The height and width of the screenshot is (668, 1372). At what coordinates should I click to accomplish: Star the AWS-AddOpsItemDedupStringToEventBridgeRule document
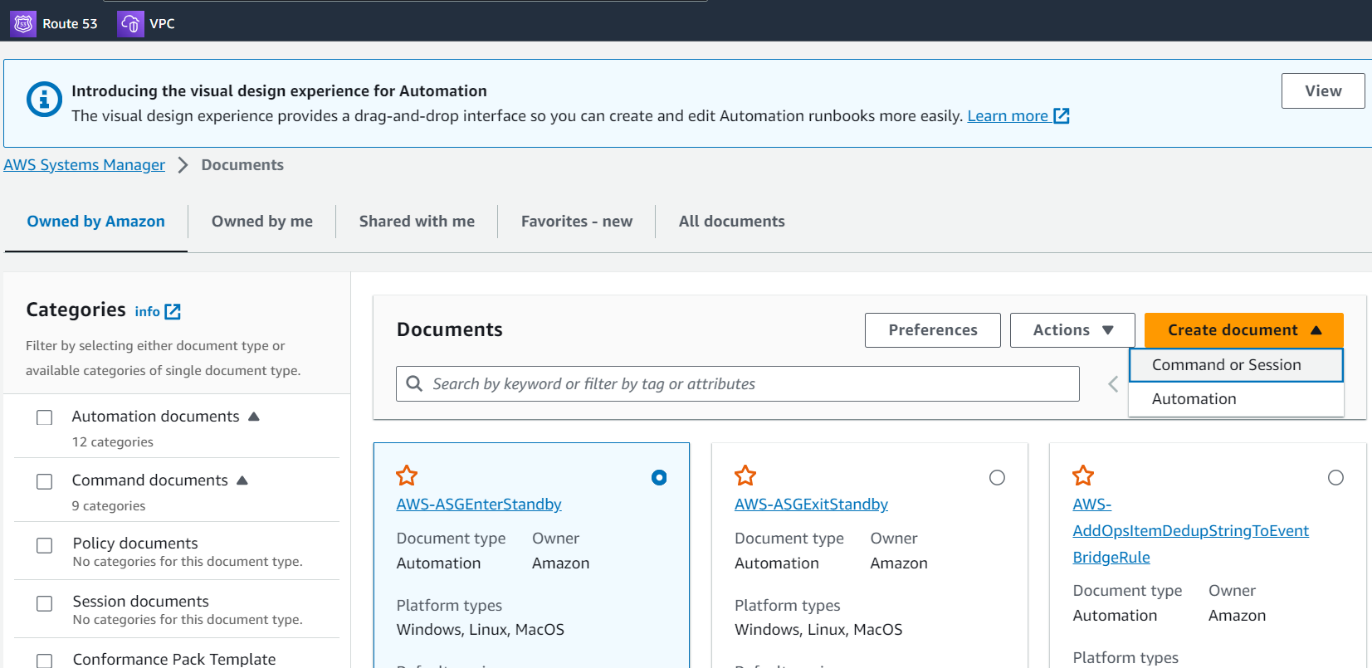pos(1083,476)
